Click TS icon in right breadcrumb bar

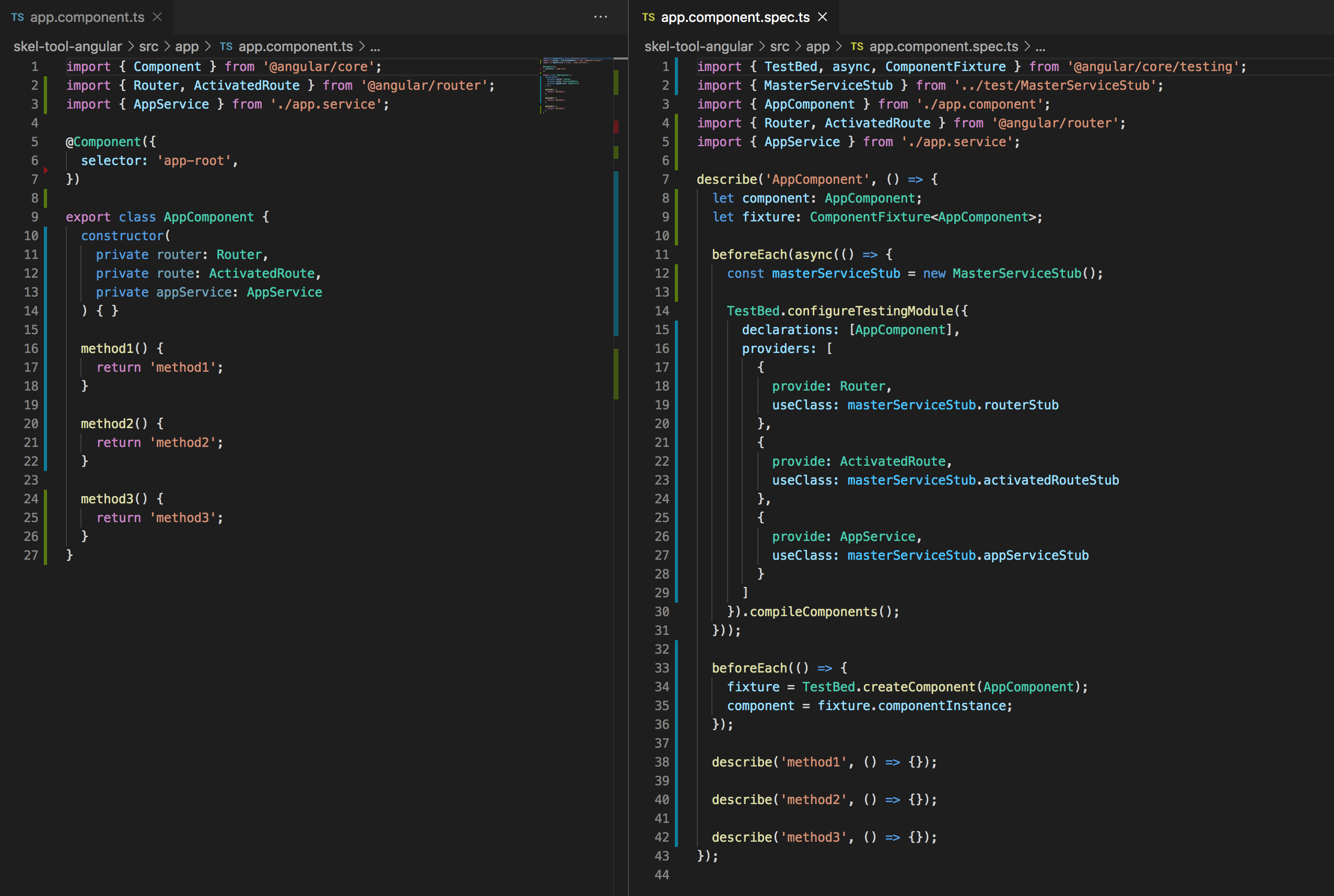click(x=856, y=46)
